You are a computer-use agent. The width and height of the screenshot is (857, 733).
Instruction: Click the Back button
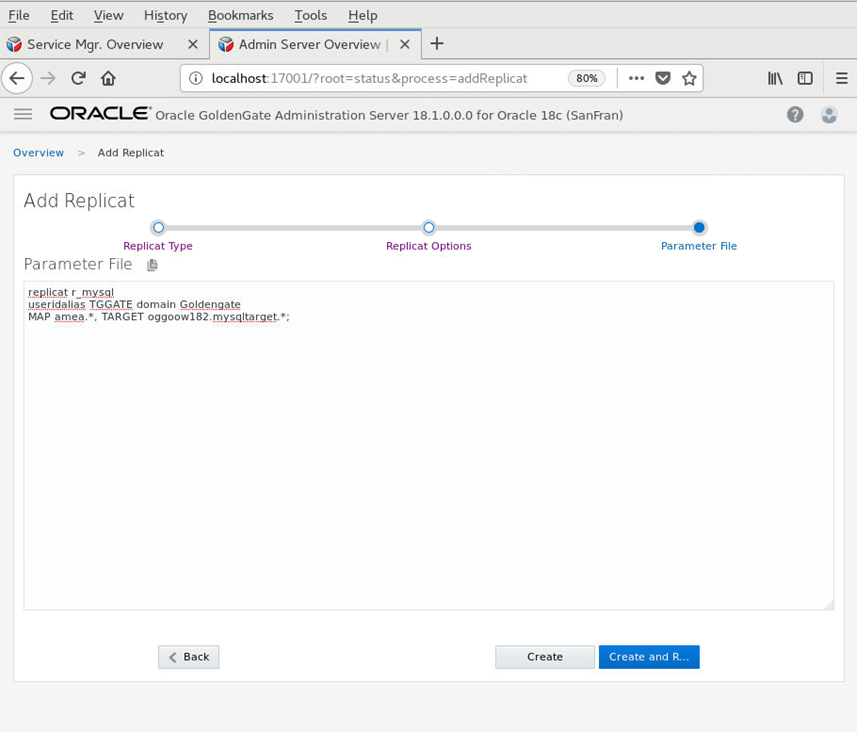click(x=189, y=657)
